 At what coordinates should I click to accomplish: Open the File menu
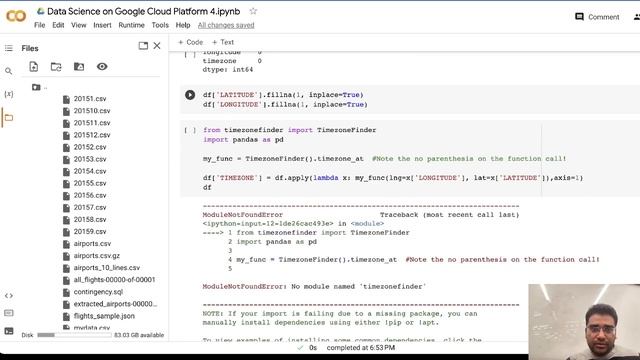pyautogui.click(x=40, y=25)
